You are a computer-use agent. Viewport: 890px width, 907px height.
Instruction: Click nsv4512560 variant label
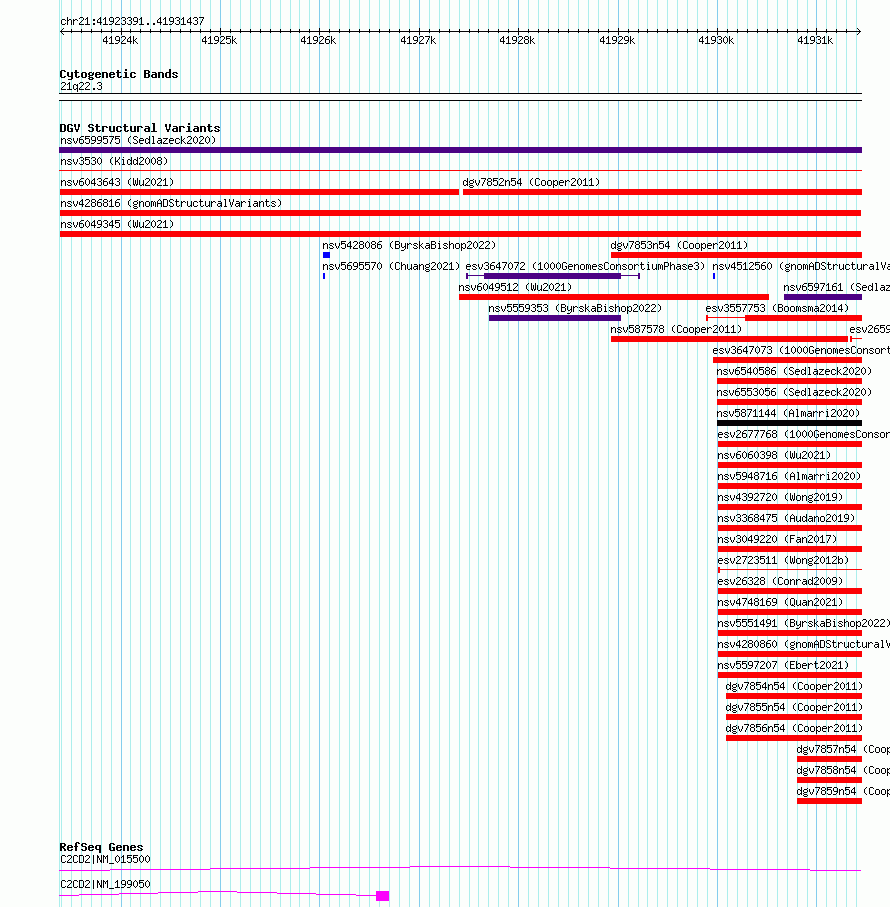801,266
